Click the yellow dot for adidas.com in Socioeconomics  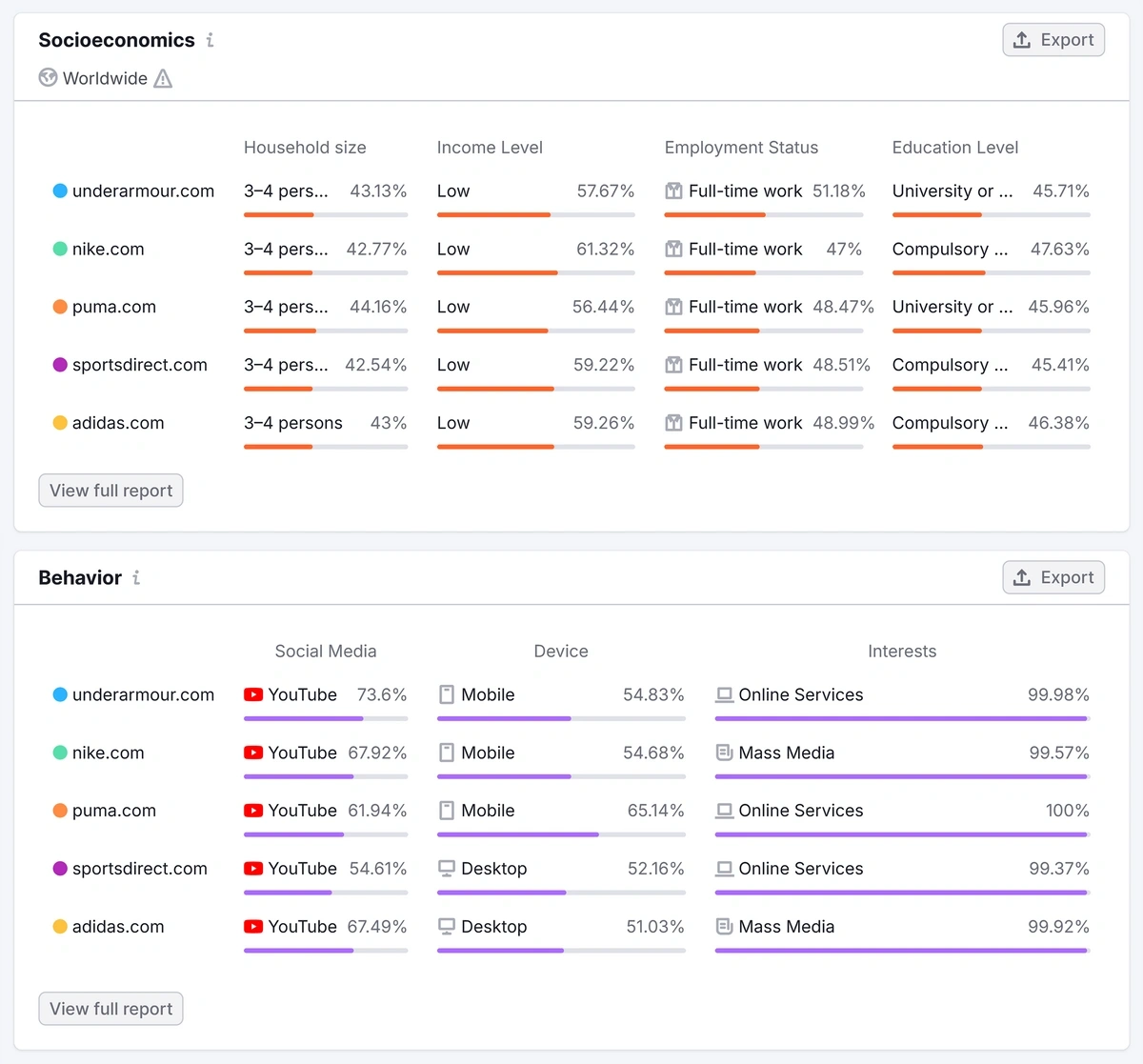pyautogui.click(x=60, y=423)
